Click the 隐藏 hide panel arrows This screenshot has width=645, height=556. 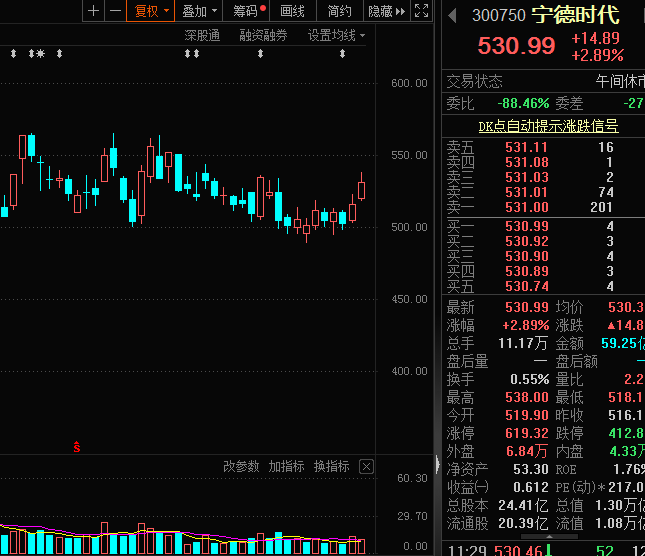pyautogui.click(x=387, y=11)
